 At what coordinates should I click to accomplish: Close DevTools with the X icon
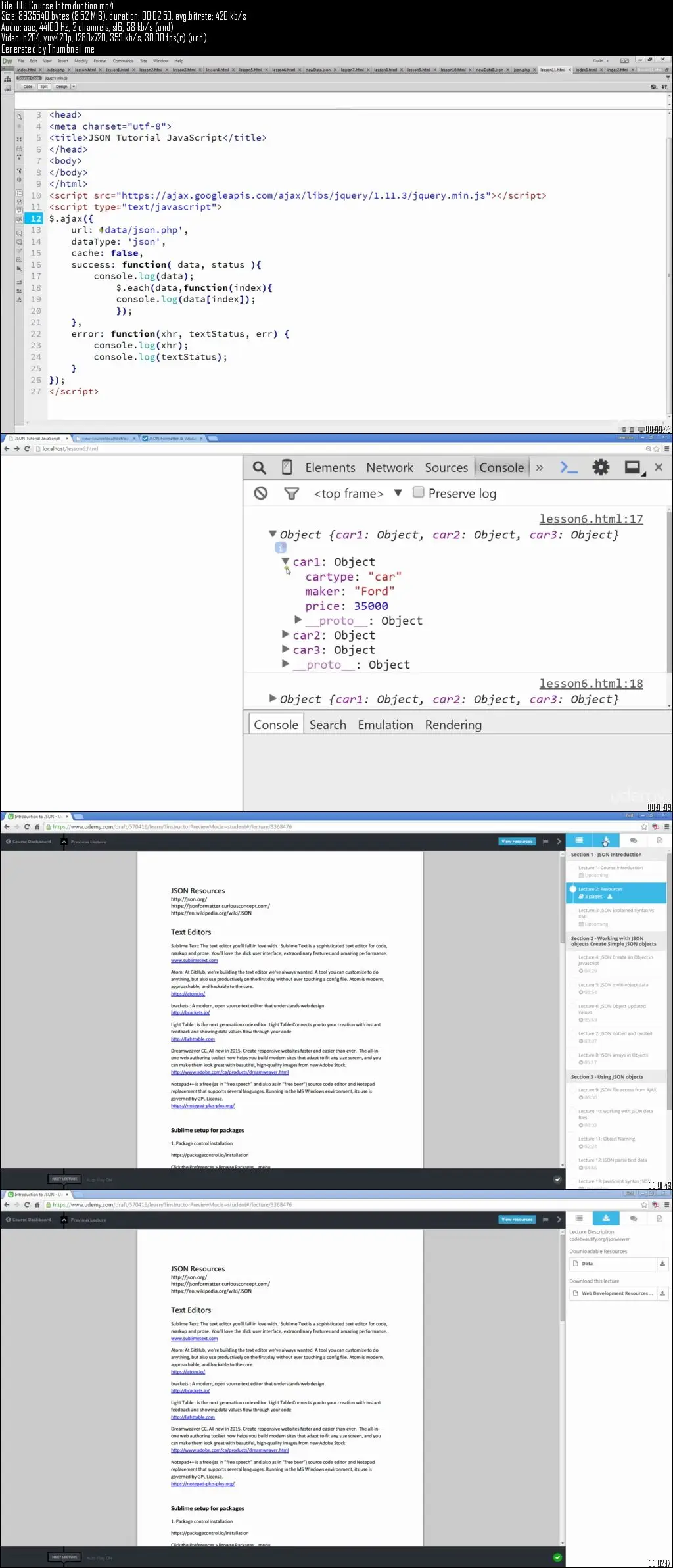[x=659, y=467]
